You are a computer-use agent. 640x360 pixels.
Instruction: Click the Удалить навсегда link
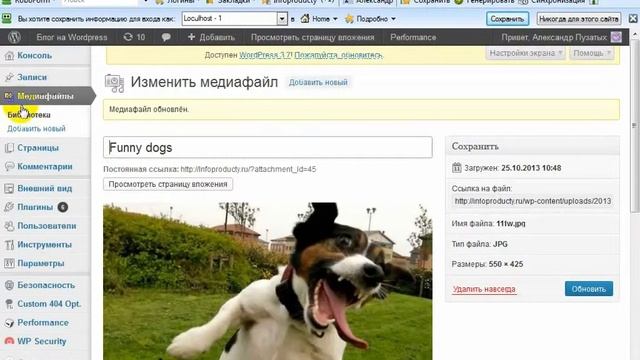(484, 289)
